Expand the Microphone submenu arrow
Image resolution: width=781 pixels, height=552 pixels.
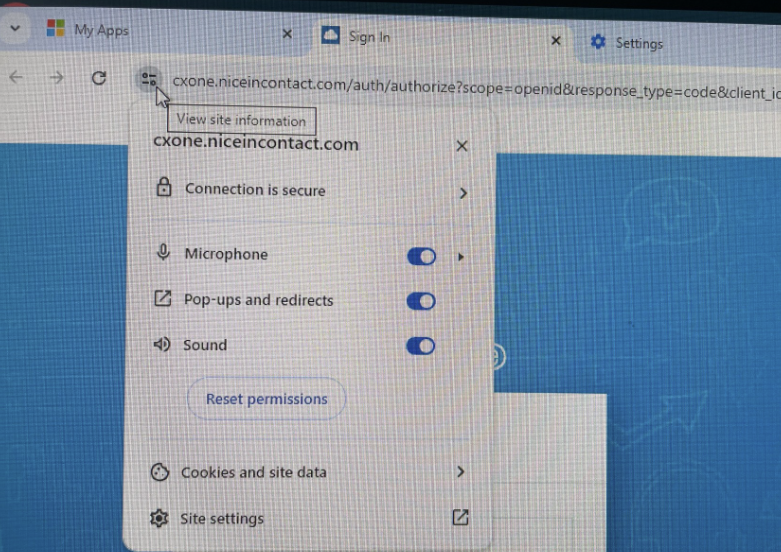coord(461,257)
